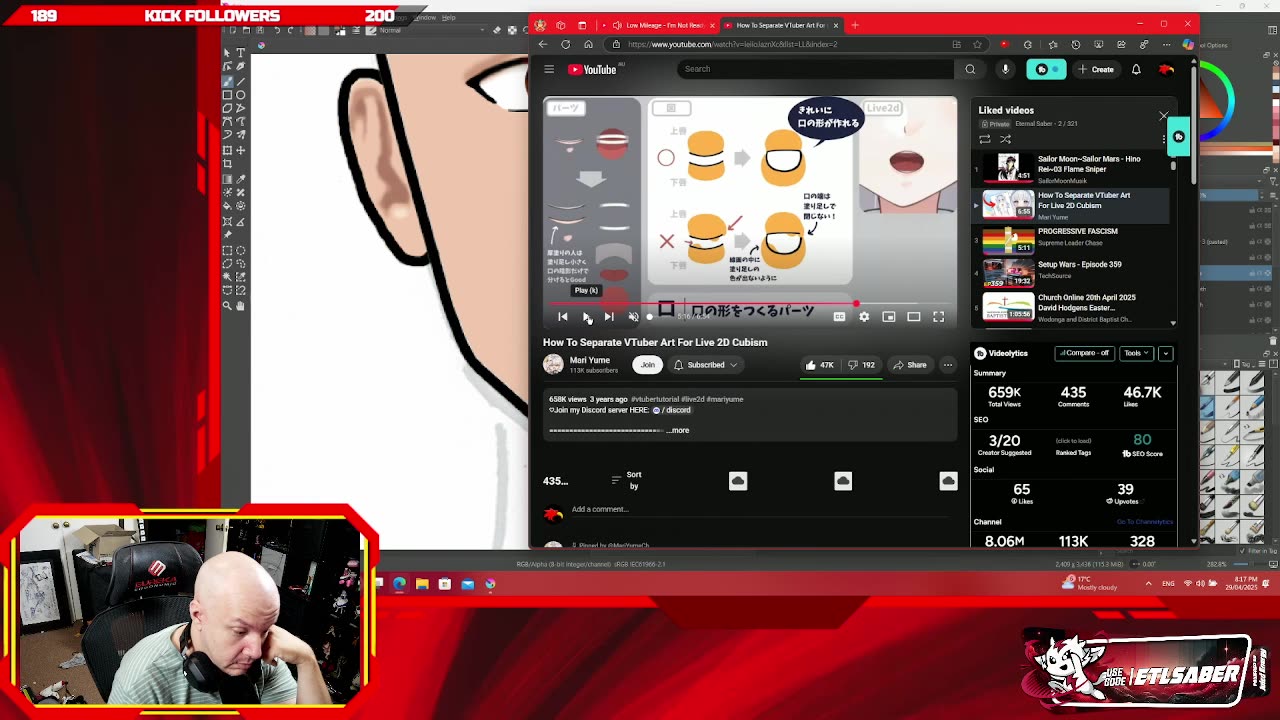Toggle theater mode on the video
The width and height of the screenshot is (1280, 720).
tap(913, 316)
